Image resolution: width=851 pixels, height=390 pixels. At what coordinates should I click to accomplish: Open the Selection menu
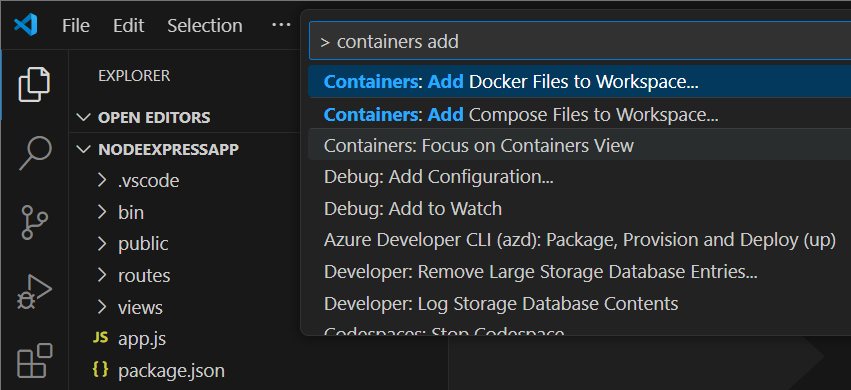205,25
